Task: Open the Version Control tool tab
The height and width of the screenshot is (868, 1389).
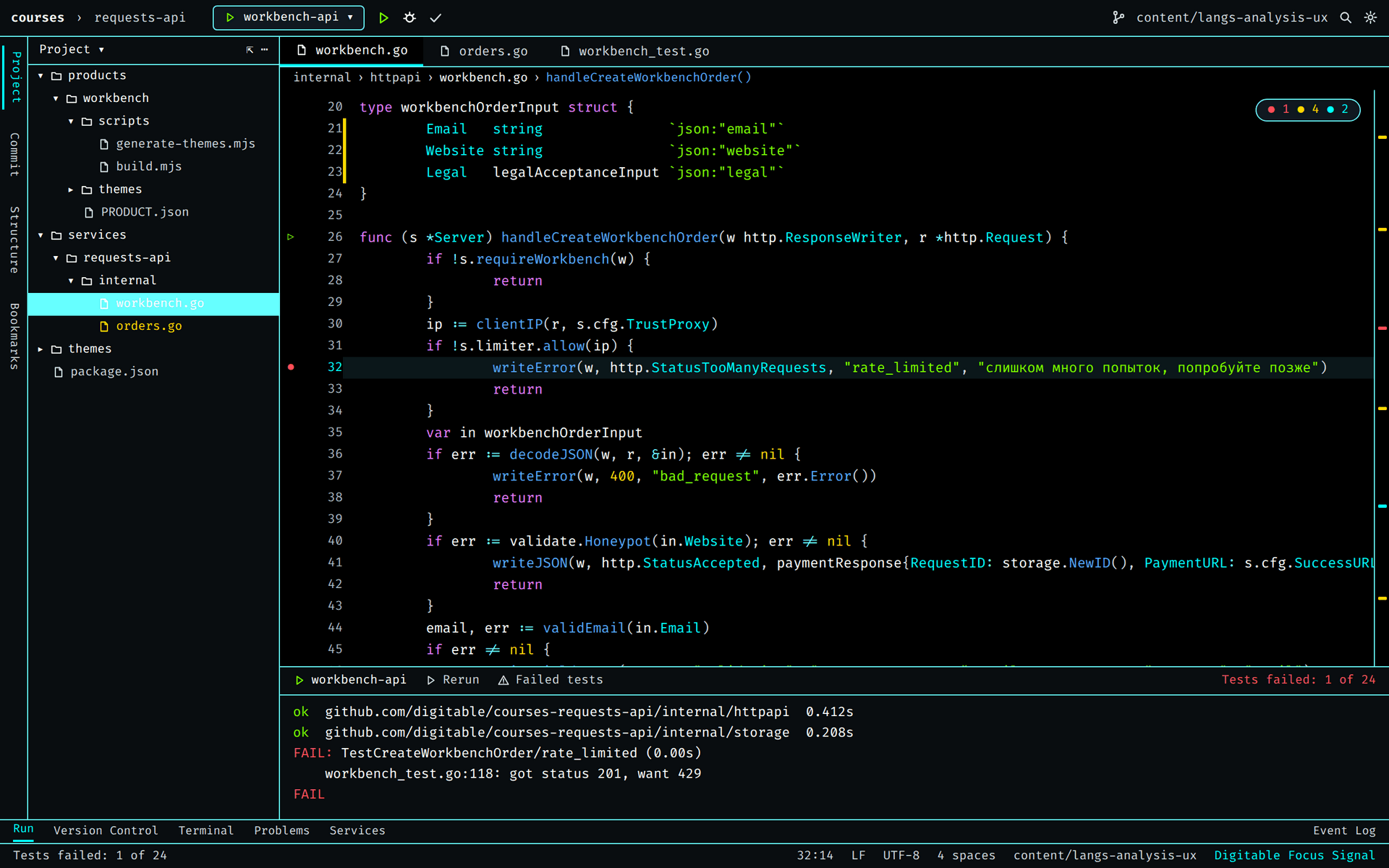Action: 106,830
